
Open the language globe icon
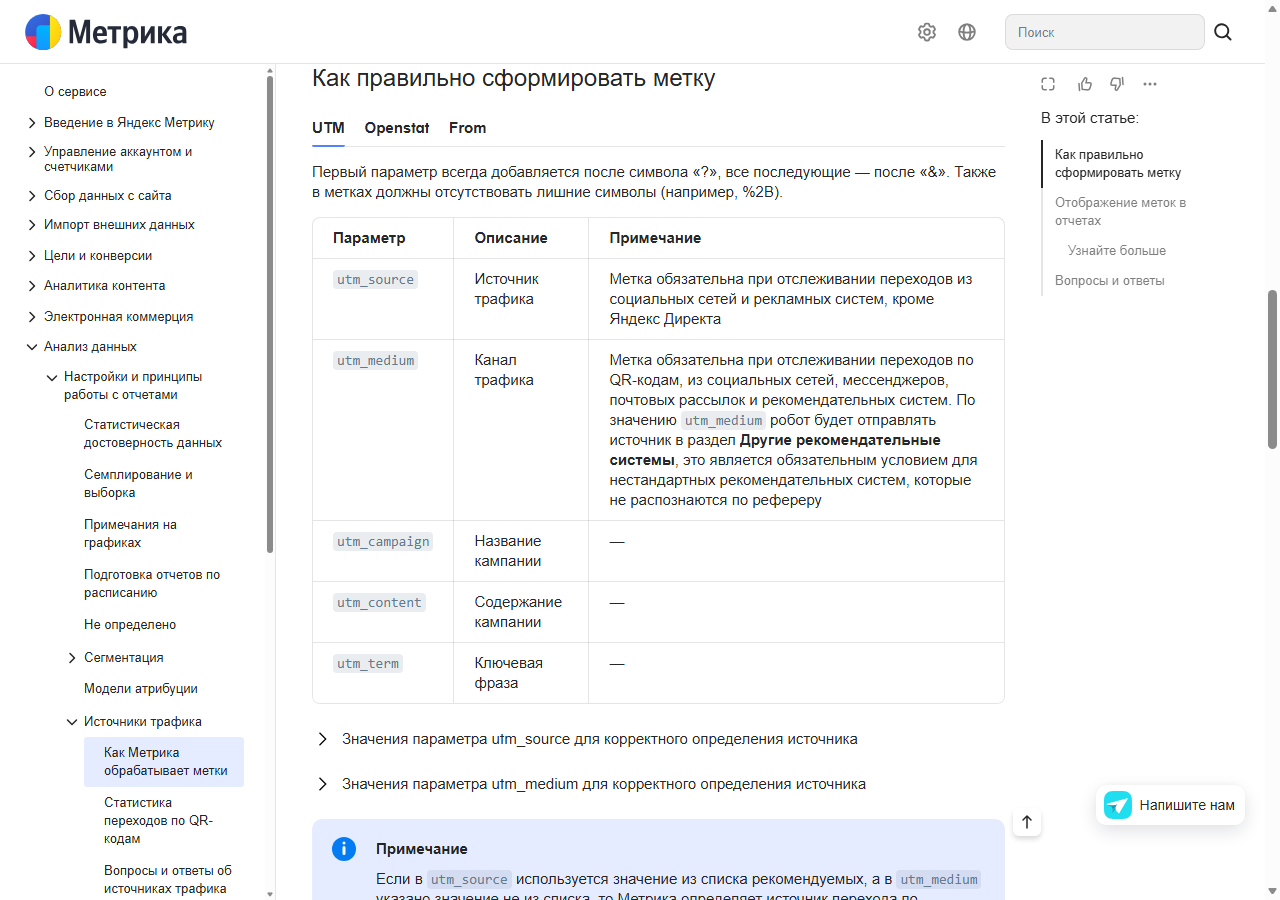tap(967, 32)
